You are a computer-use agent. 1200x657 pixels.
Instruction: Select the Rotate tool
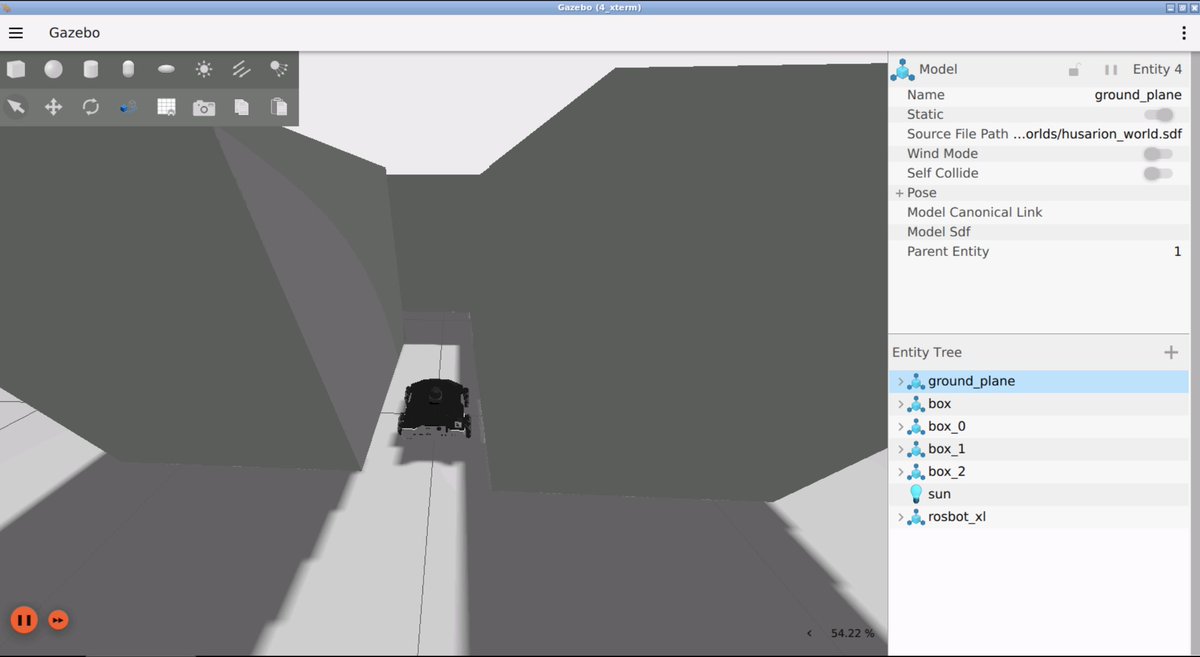(x=90, y=106)
